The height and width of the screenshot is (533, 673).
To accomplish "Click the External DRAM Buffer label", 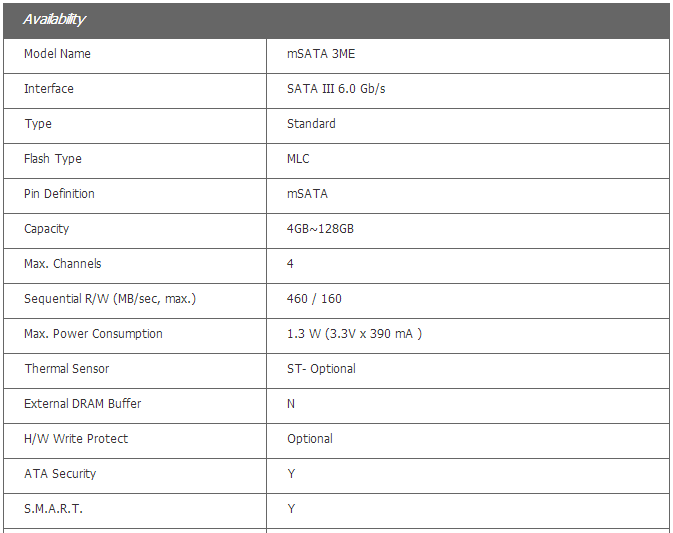I will [83, 404].
